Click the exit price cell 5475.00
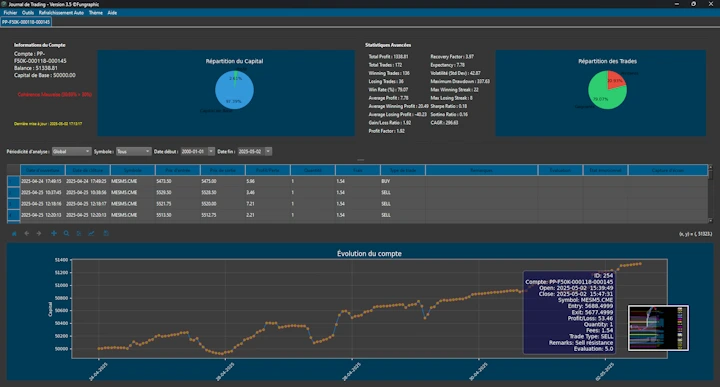Image resolution: width=720 pixels, height=387 pixels. pos(223,181)
